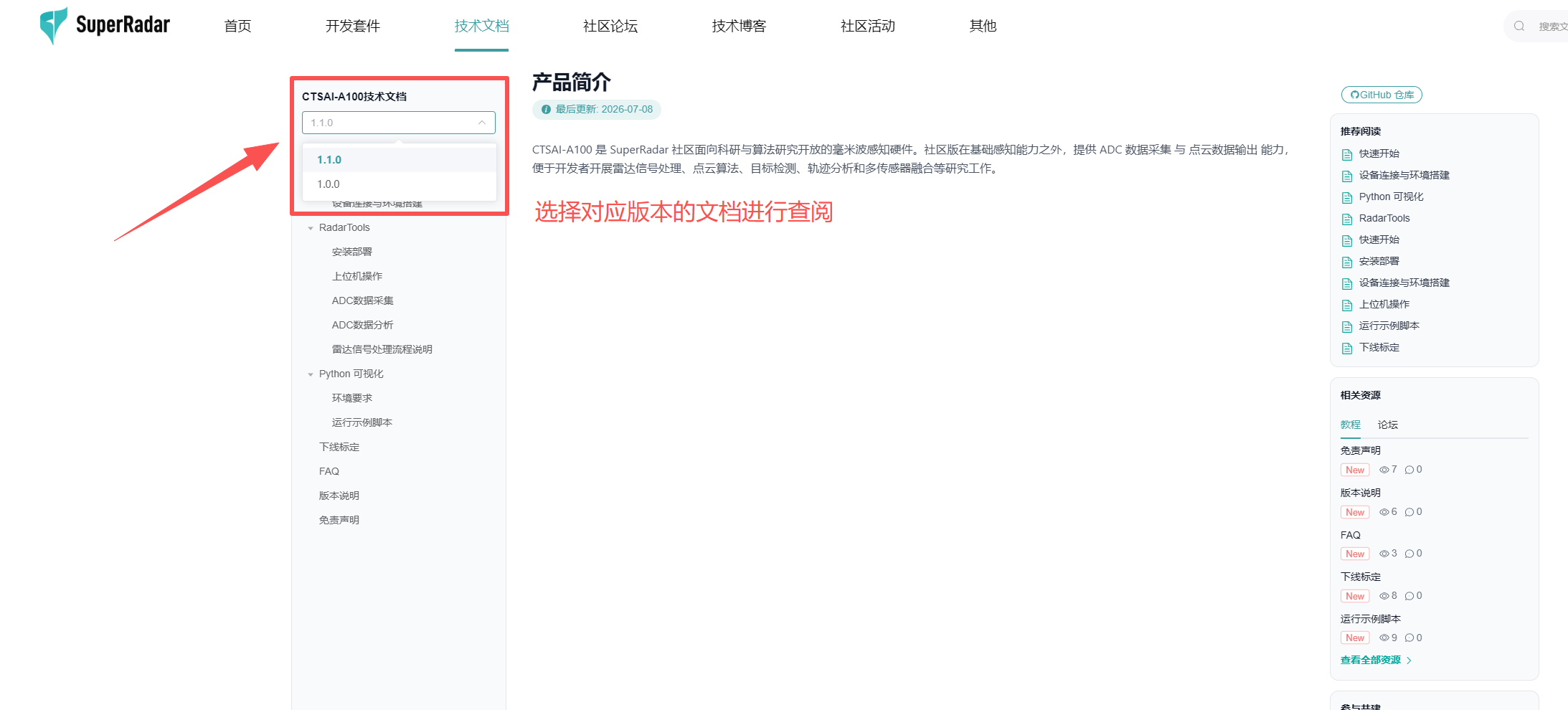Click the comment icon under 运行示例脚本 in 相关资源
Viewport: 1568px width, 710px height.
point(1409,638)
